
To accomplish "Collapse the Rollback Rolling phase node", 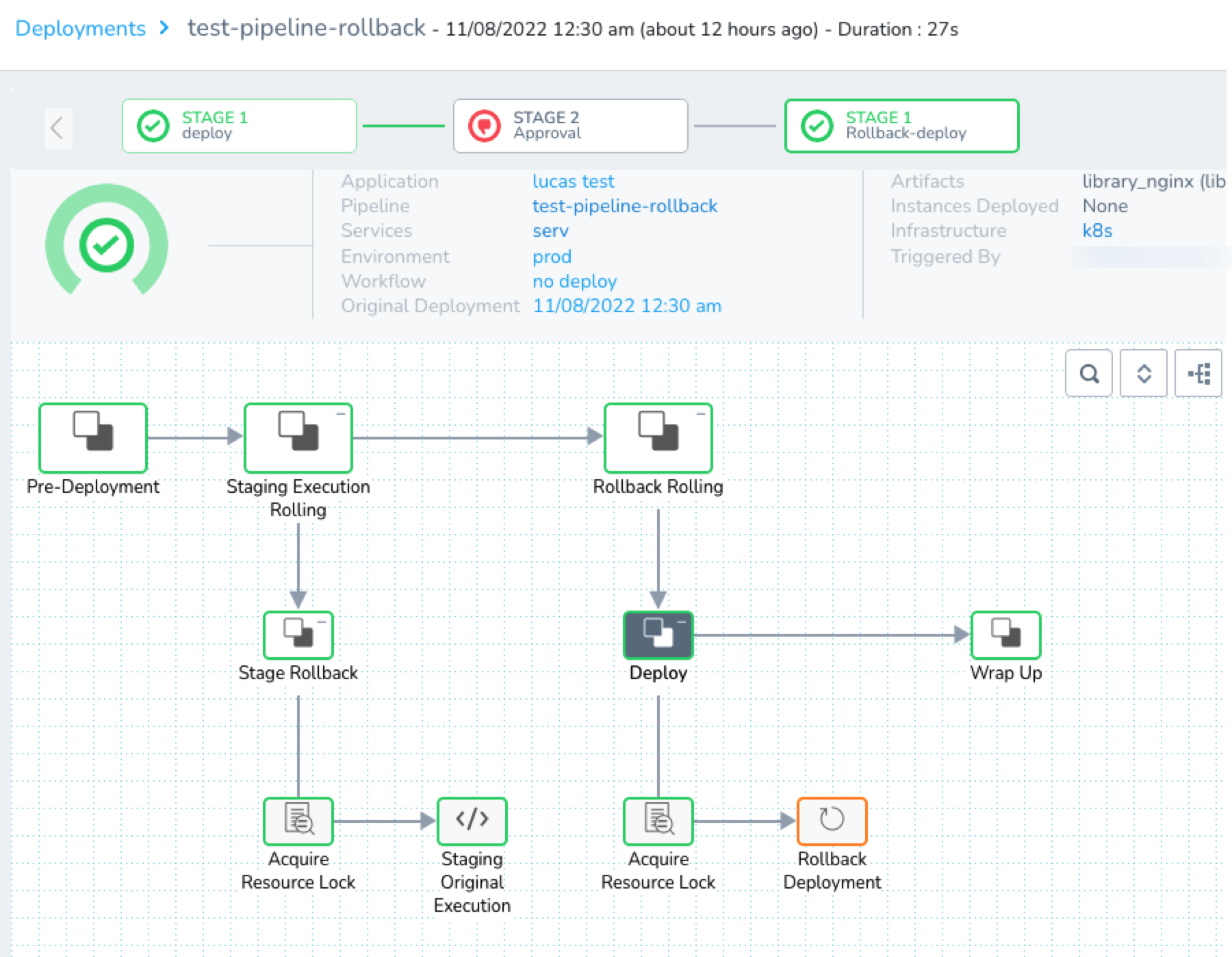I will click(x=700, y=414).
